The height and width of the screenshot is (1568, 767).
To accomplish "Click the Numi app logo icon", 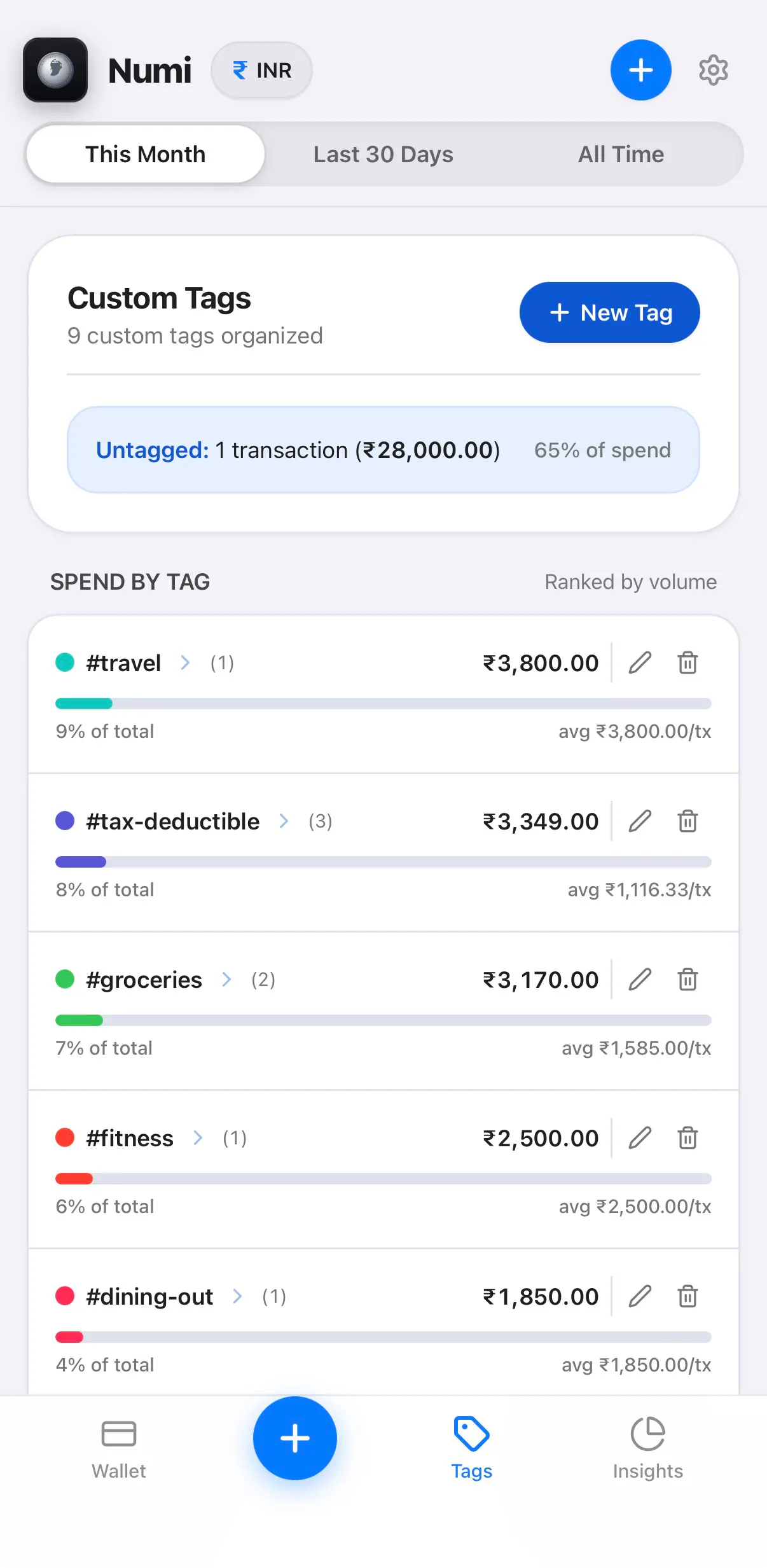I will (55, 70).
